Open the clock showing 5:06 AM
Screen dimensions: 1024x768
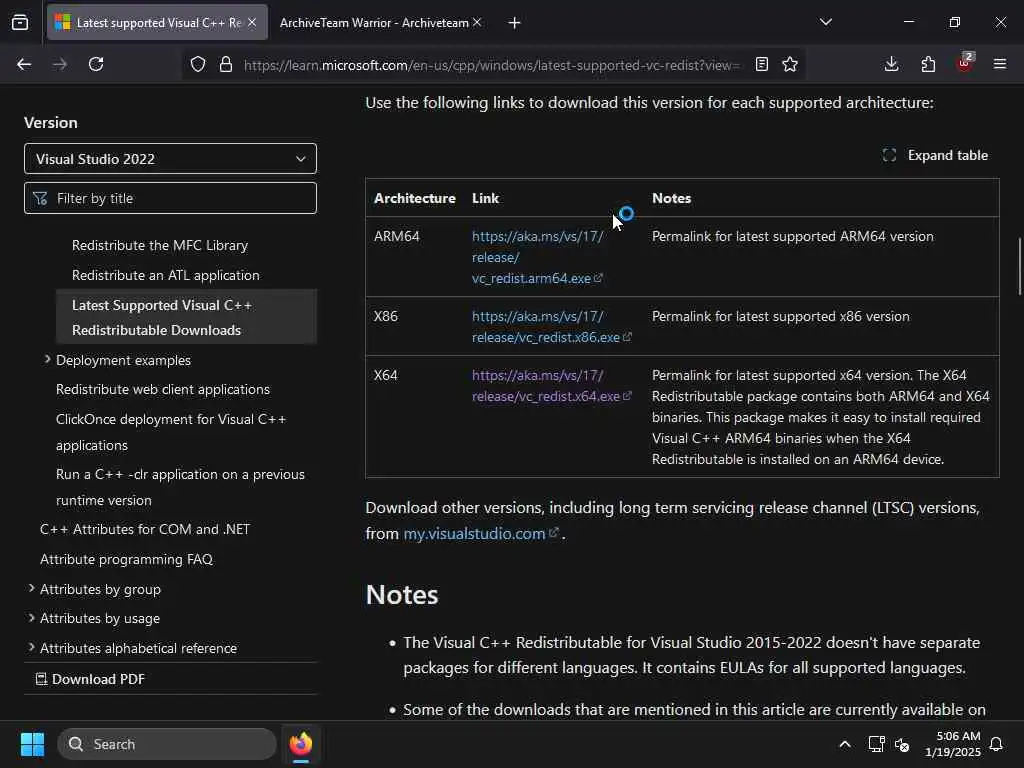pyautogui.click(x=953, y=744)
